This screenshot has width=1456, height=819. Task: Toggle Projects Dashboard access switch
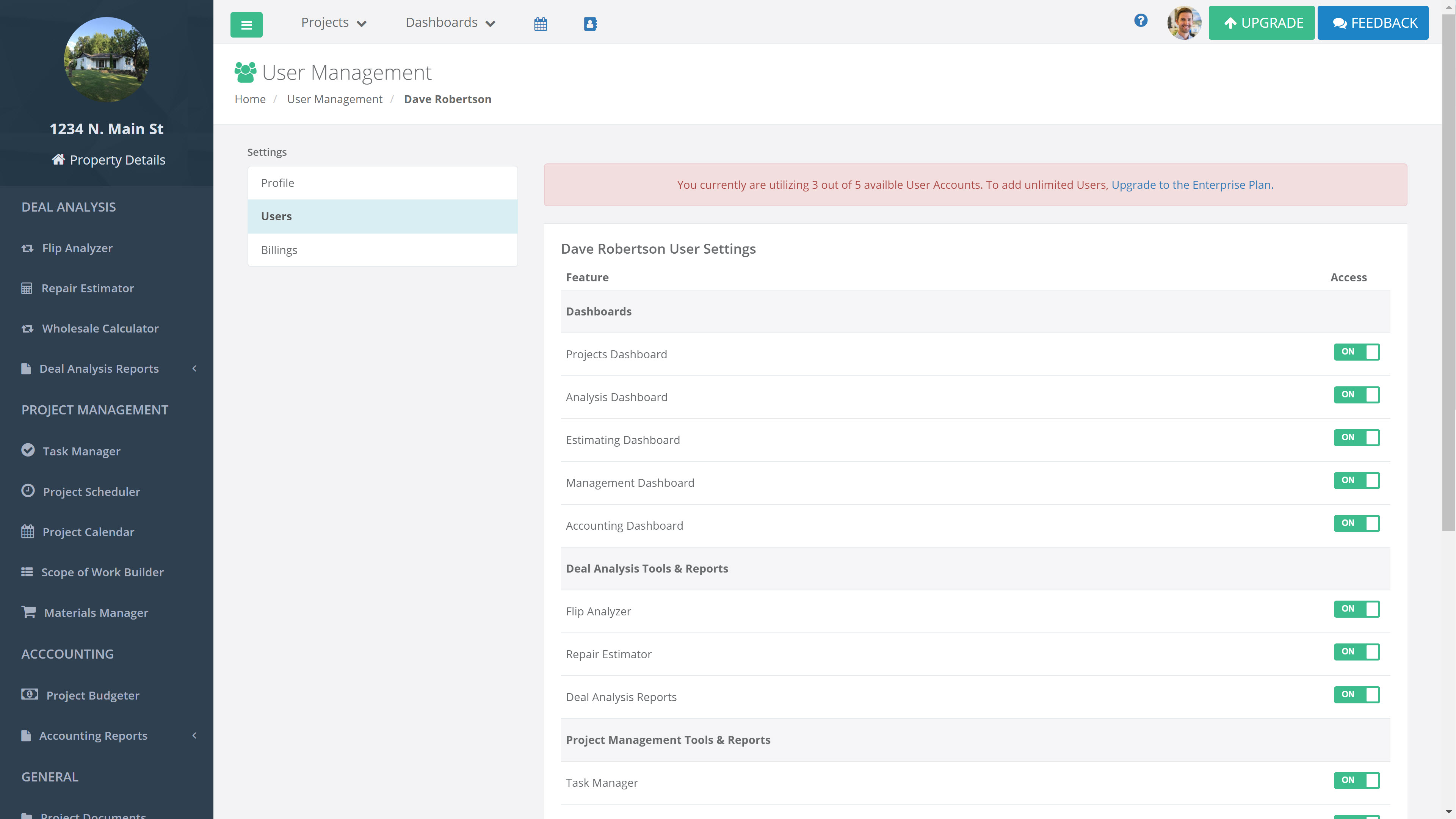(1357, 351)
